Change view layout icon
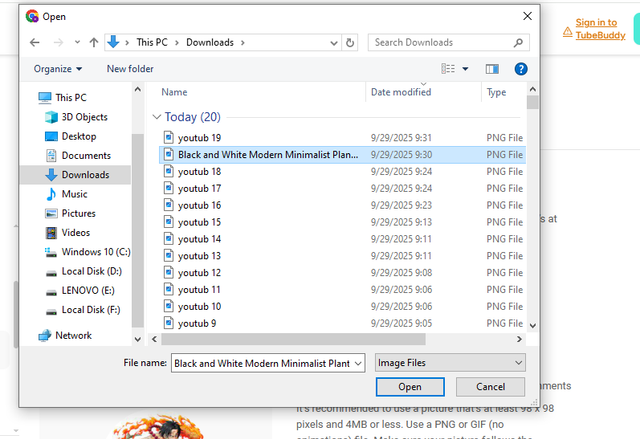Viewport: 640px width, 439px height. point(448,69)
